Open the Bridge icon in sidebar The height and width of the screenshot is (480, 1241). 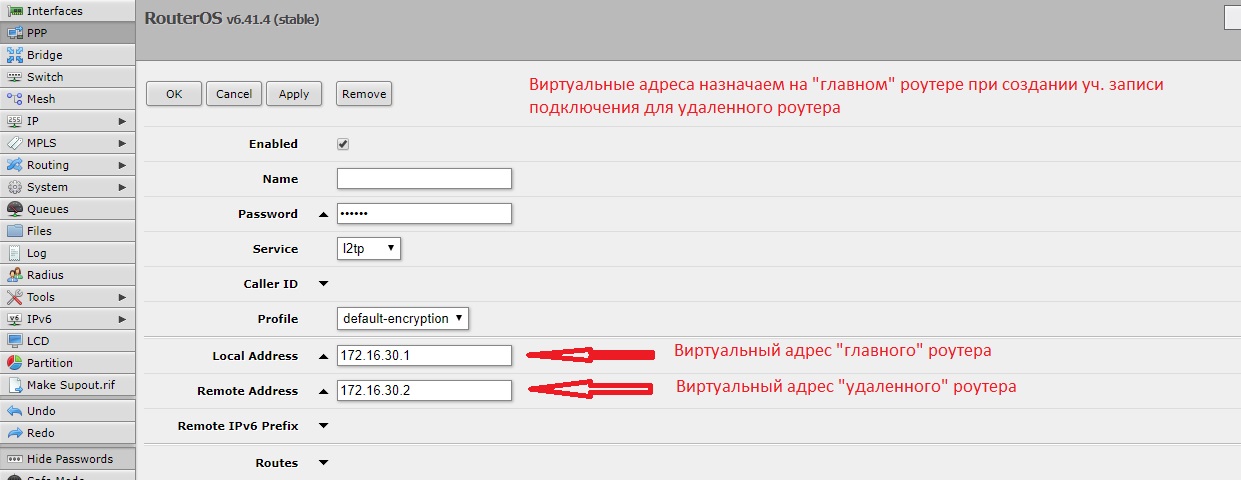(15, 55)
